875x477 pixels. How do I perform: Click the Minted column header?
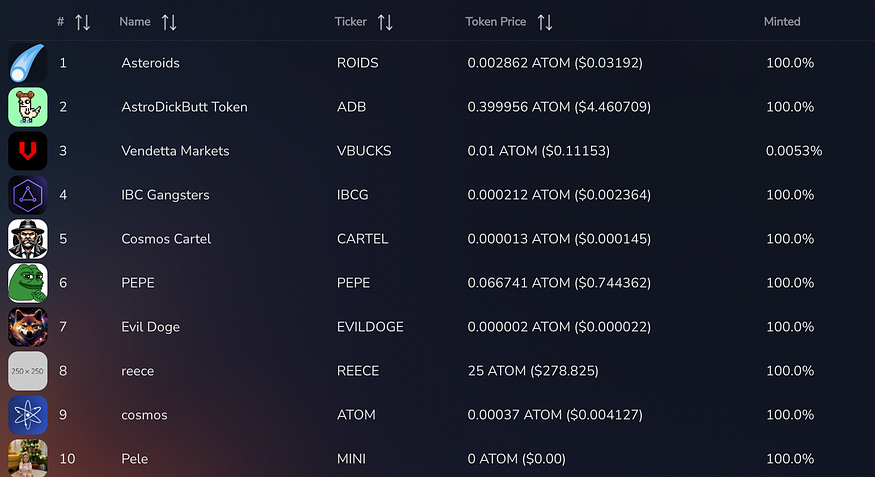point(782,22)
